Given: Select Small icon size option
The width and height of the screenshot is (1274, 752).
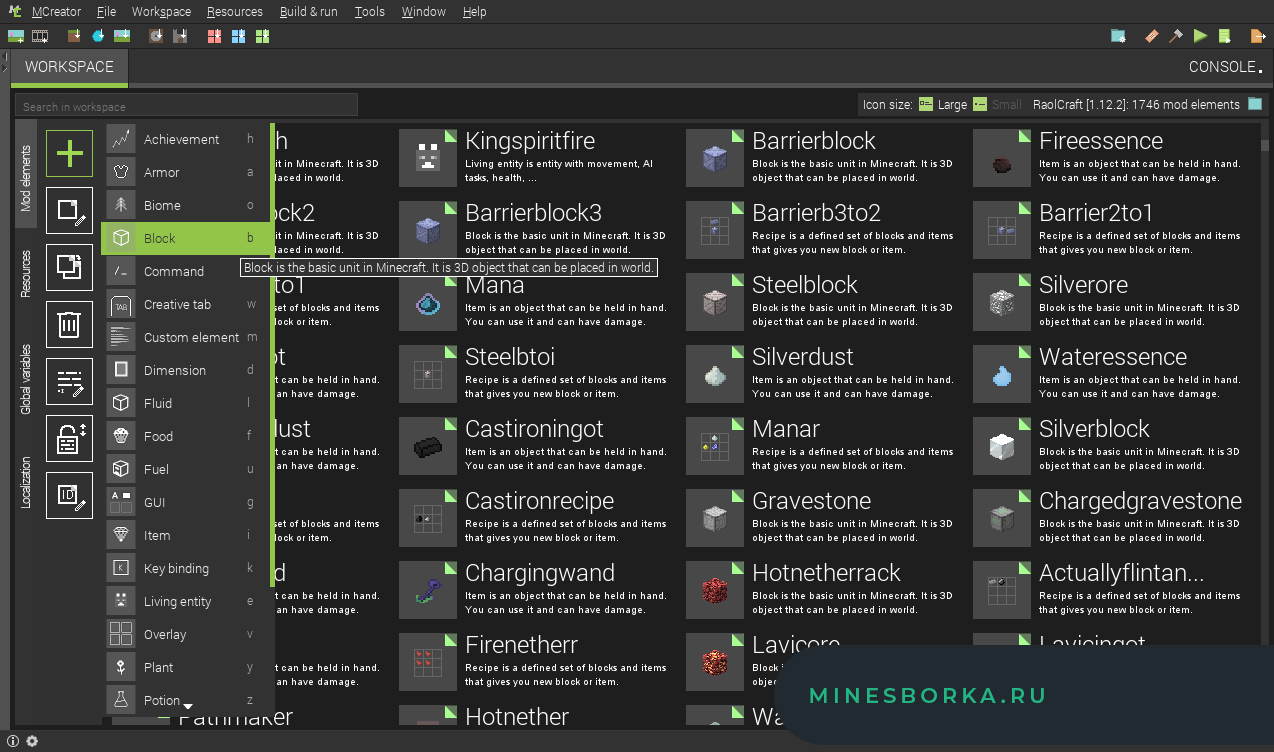Looking at the screenshot, I should coord(997,104).
